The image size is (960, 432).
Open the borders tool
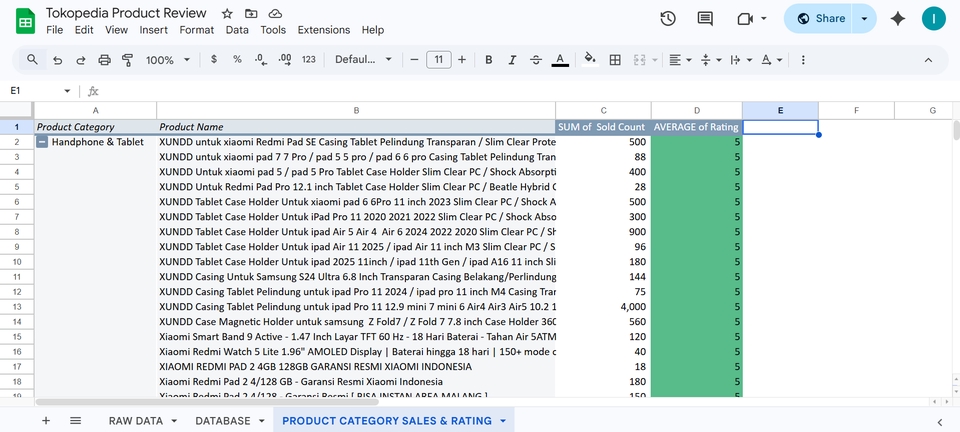click(615, 60)
